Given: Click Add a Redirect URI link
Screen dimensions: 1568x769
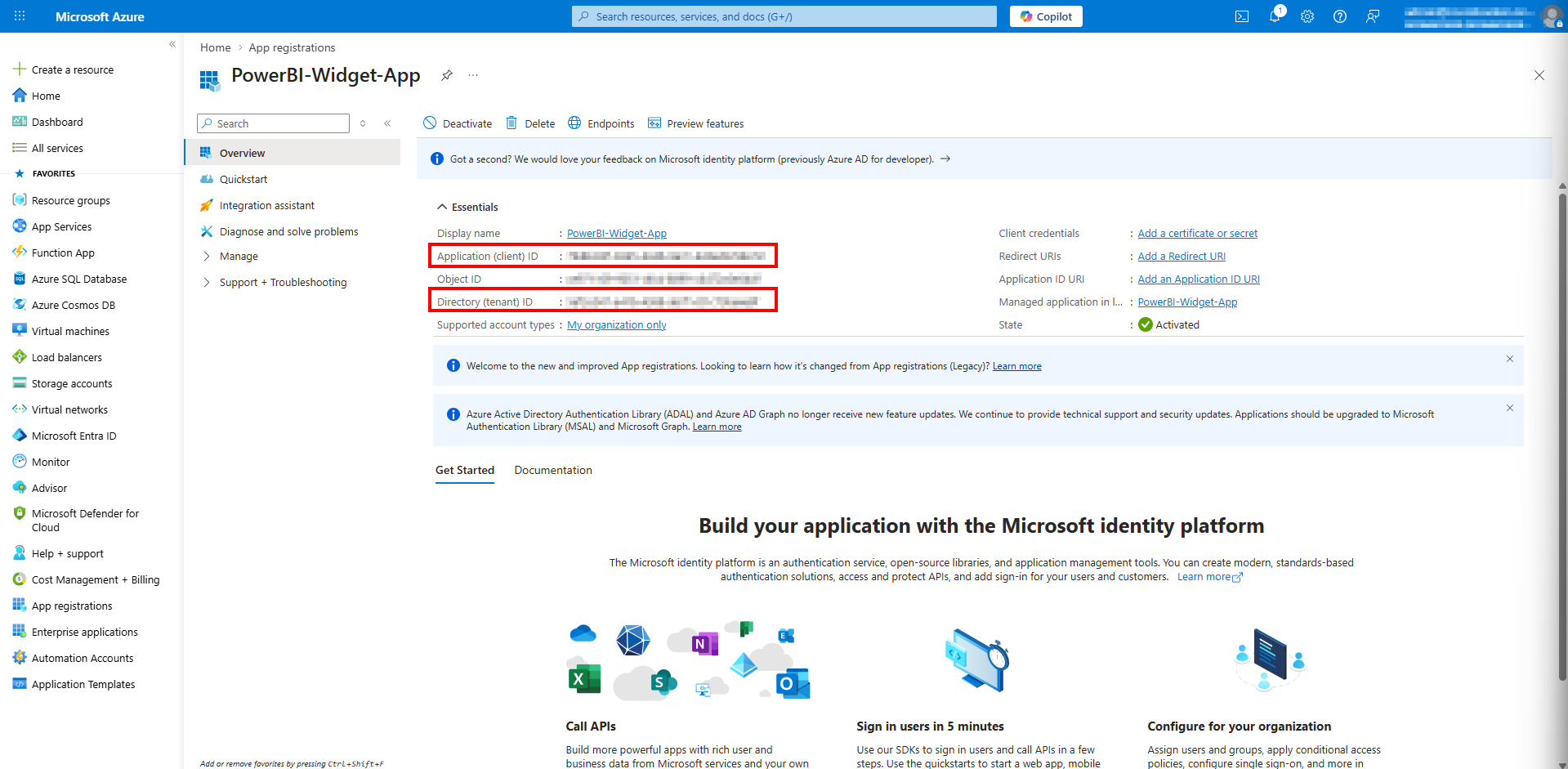Looking at the screenshot, I should click(1181, 257).
